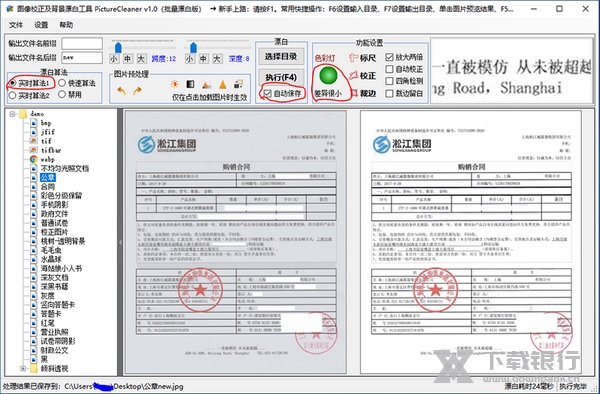Select 手机阴影 in the file tree
This screenshot has width=600, height=394.
54,205
